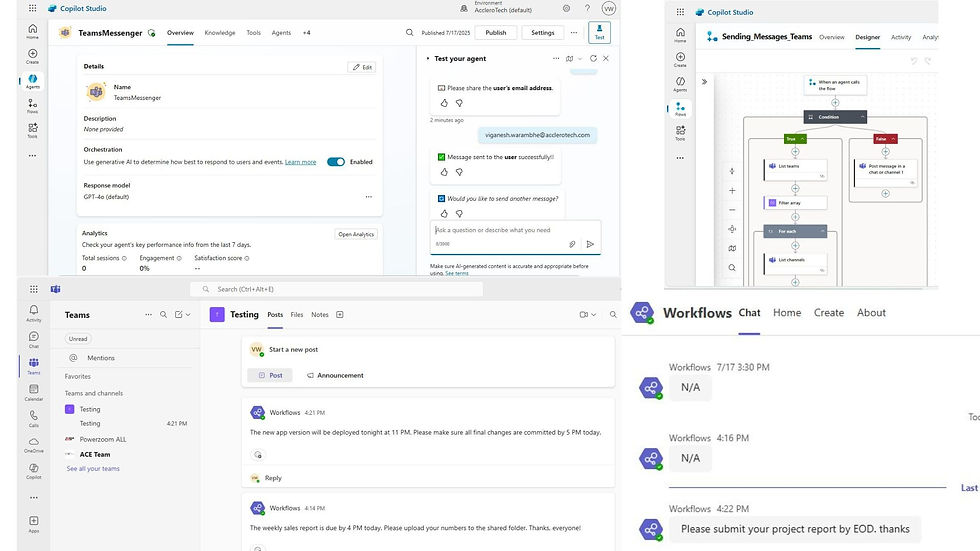
Task: Open the Files tab of the Testing channel
Action: [297, 315]
